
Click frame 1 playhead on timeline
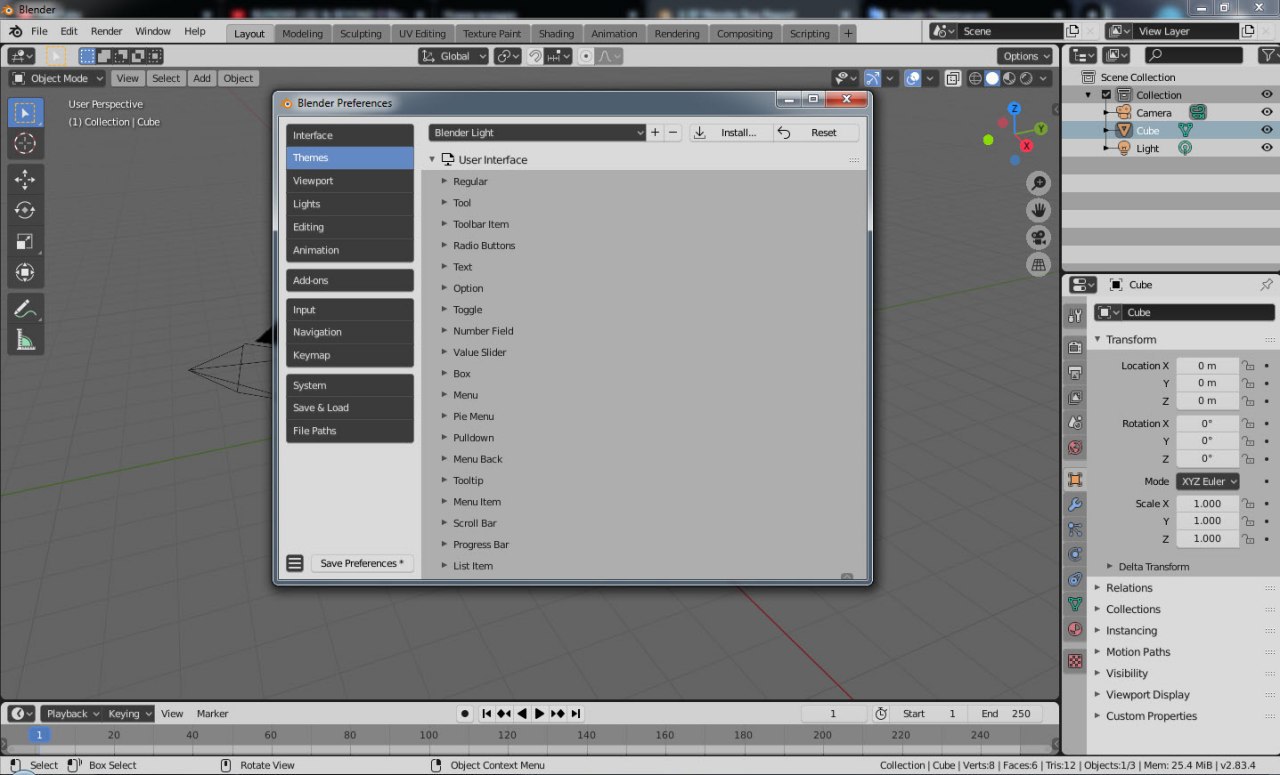[x=40, y=735]
